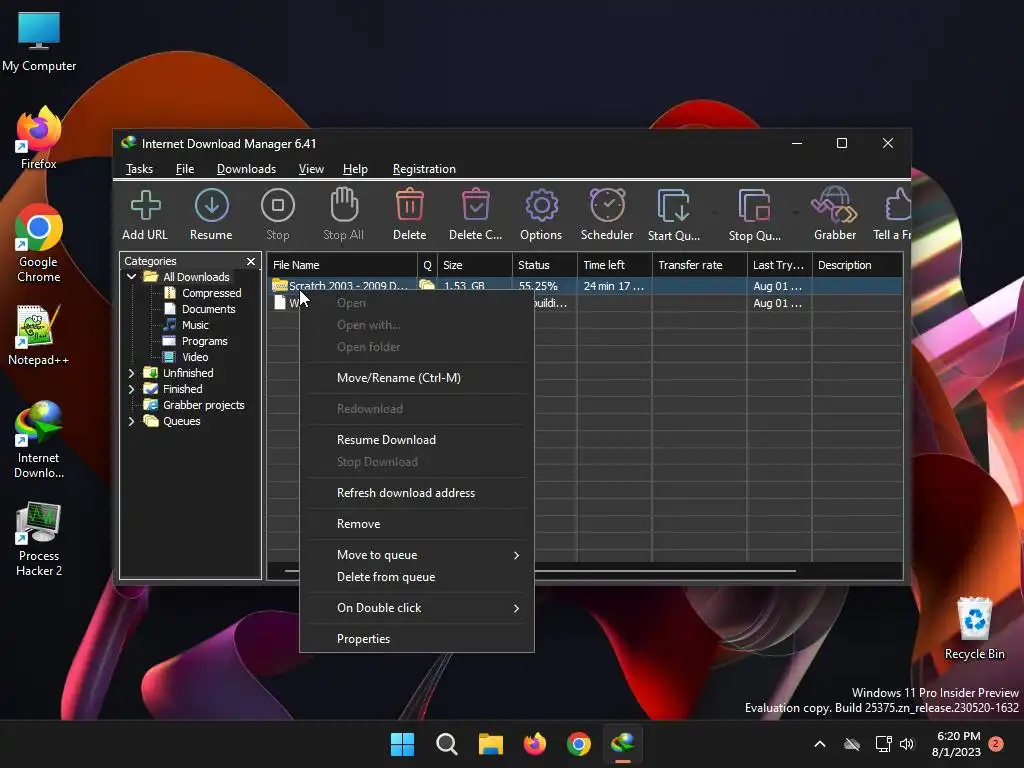Open File Explorer from the taskbar
1024x768 pixels.
coord(490,744)
